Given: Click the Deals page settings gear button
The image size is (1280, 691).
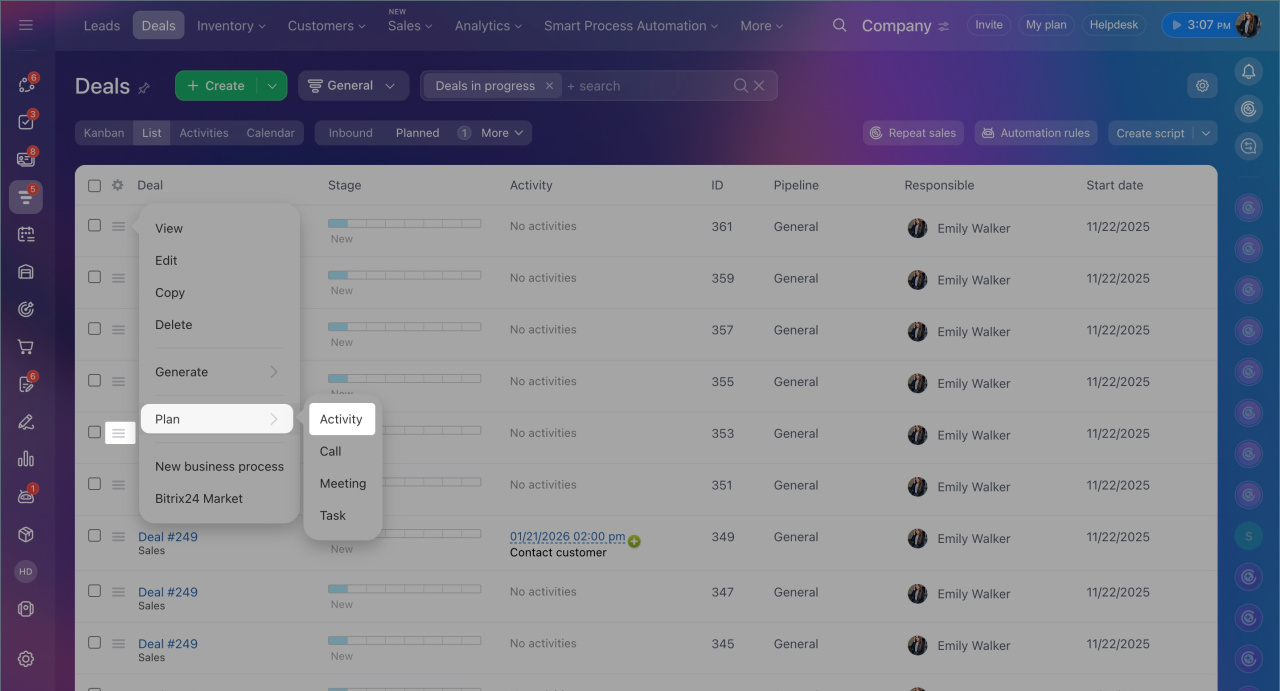Looking at the screenshot, I should (1202, 86).
